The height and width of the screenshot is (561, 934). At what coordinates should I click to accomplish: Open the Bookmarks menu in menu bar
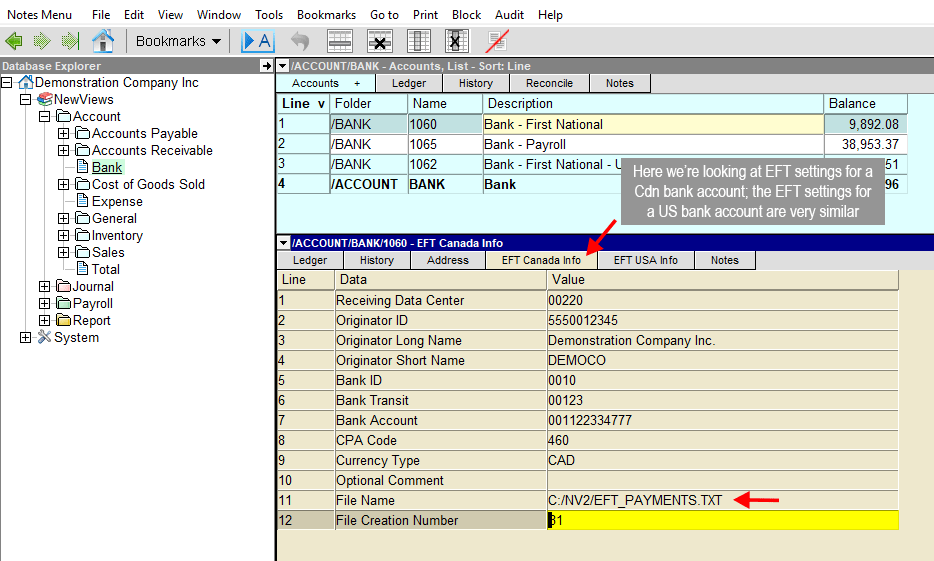pos(326,15)
